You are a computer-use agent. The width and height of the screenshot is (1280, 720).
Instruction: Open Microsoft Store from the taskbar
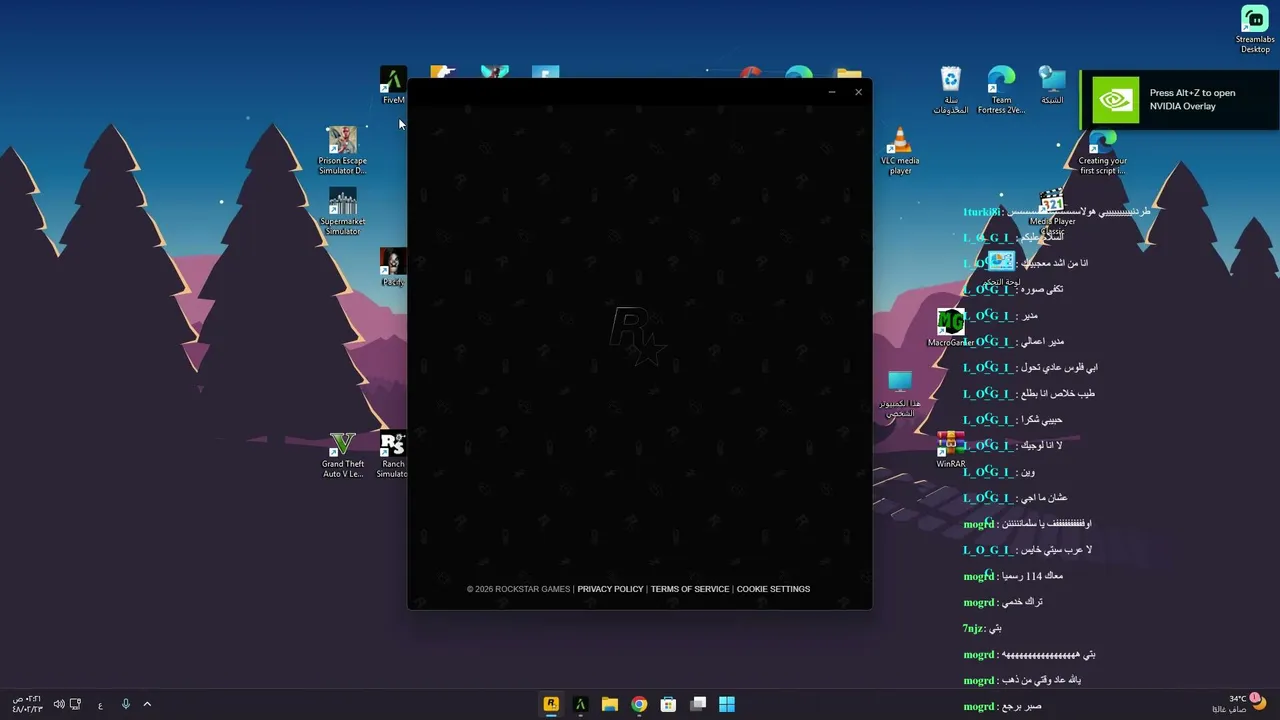669,704
